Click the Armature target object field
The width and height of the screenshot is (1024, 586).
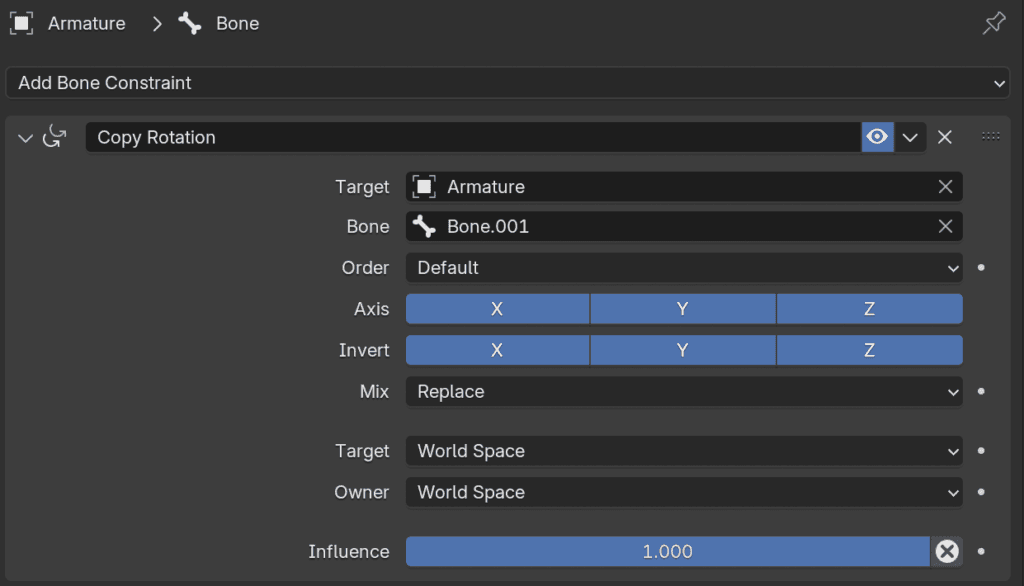(x=684, y=187)
